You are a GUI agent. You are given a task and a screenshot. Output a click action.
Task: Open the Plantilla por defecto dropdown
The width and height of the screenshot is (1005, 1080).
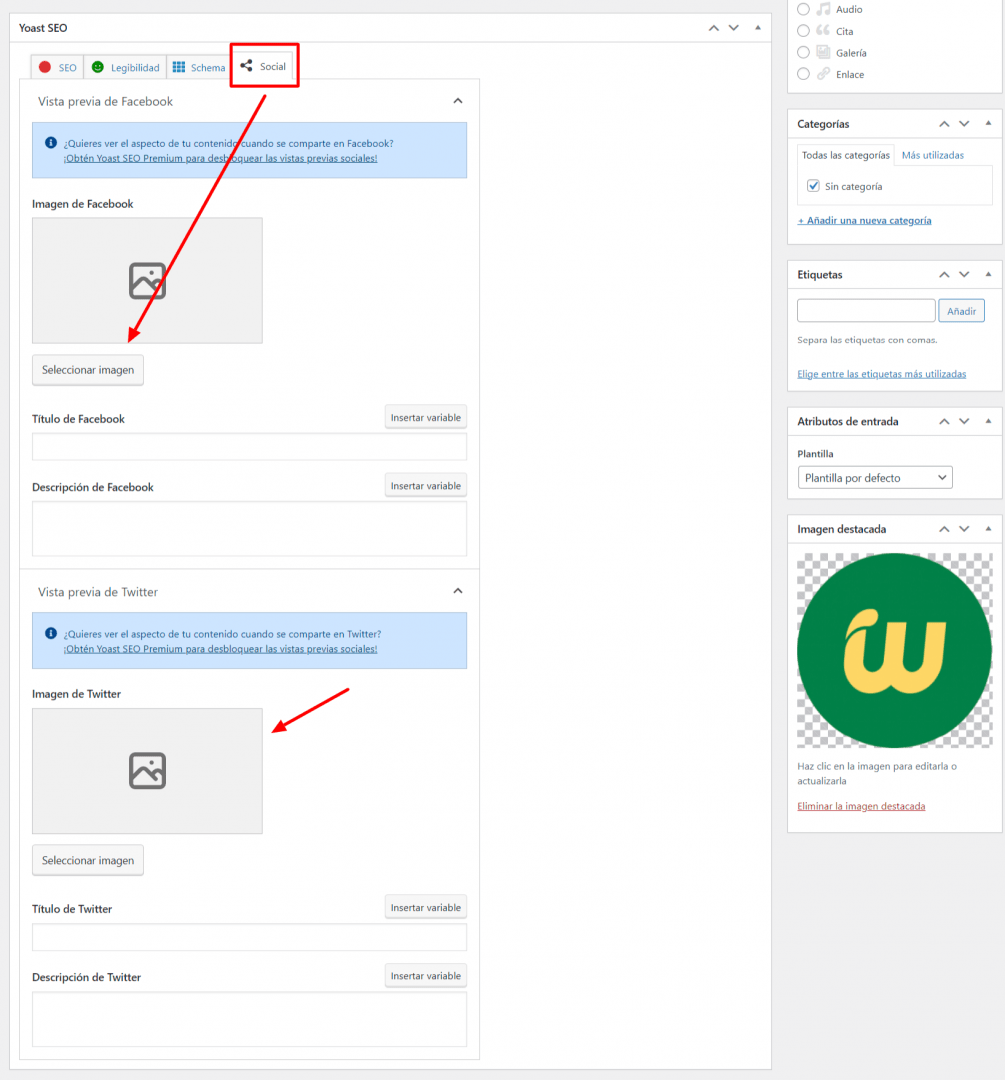coord(875,477)
